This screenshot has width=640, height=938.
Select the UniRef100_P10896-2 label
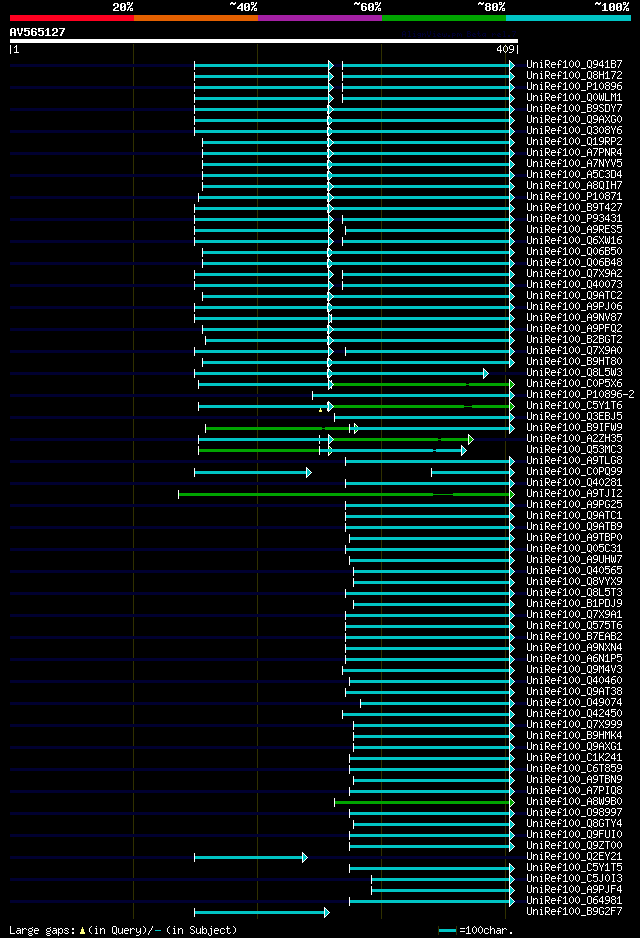(580, 395)
